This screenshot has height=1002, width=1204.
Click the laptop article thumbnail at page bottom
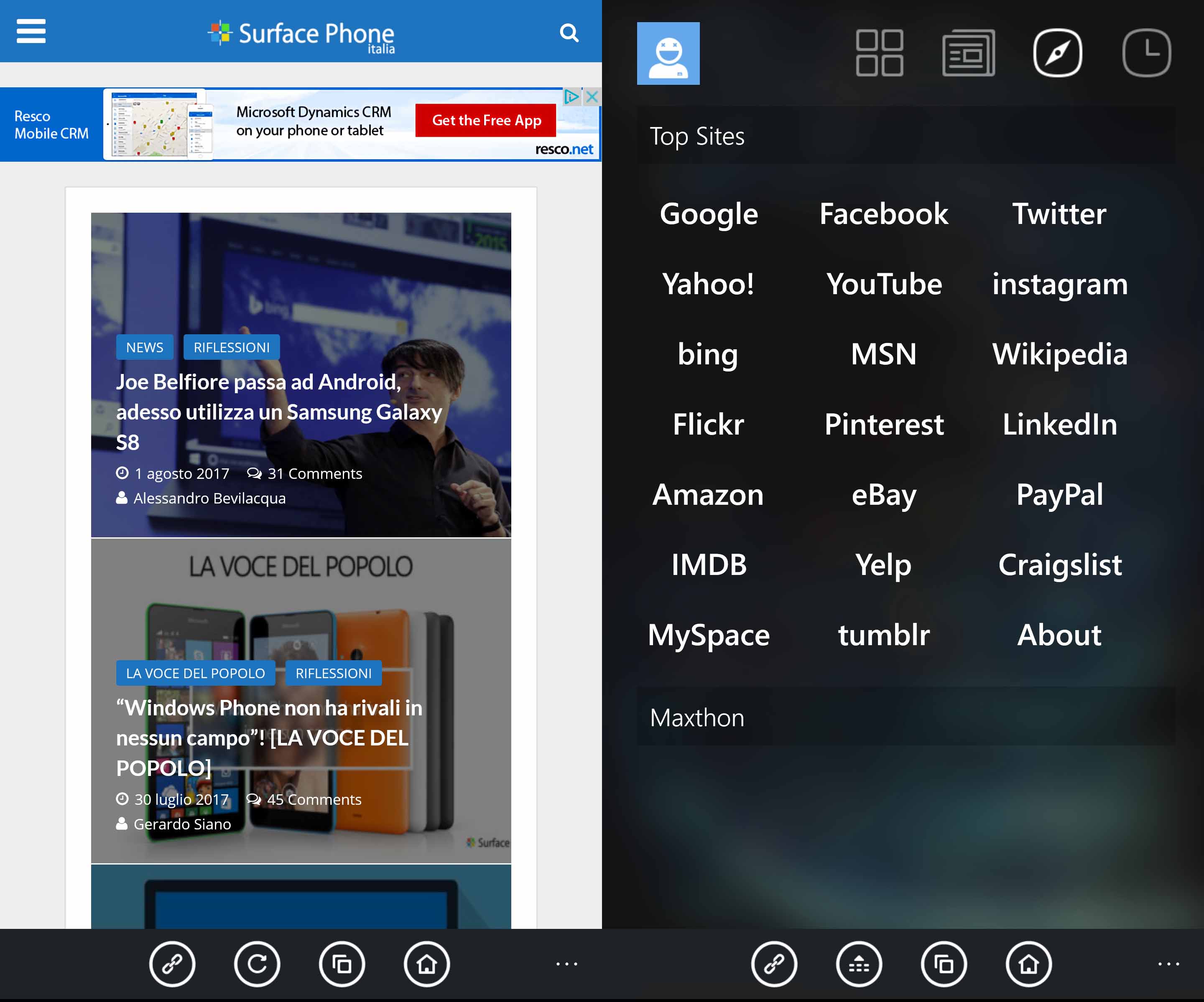pyautogui.click(x=301, y=897)
